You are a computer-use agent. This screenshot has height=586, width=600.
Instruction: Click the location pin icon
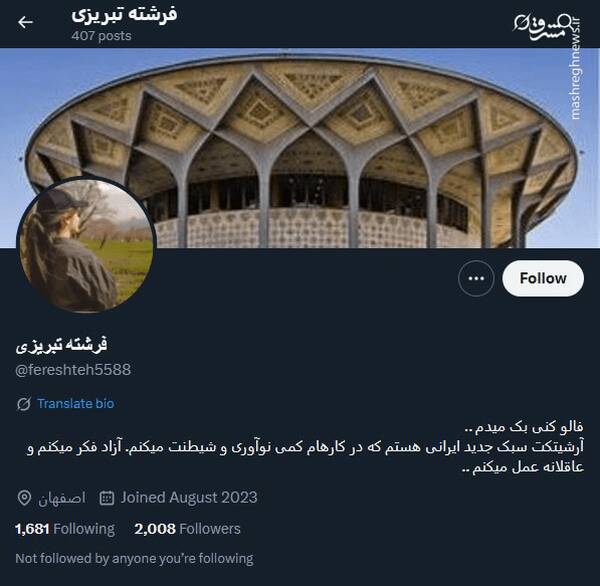pyautogui.click(x=24, y=498)
